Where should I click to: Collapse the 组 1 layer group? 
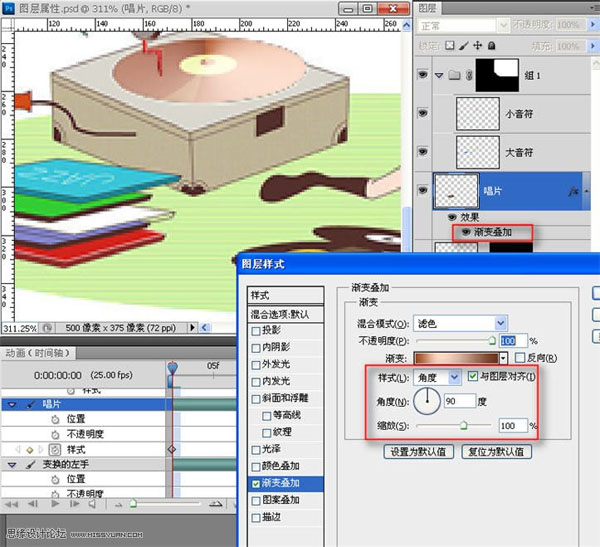point(439,75)
